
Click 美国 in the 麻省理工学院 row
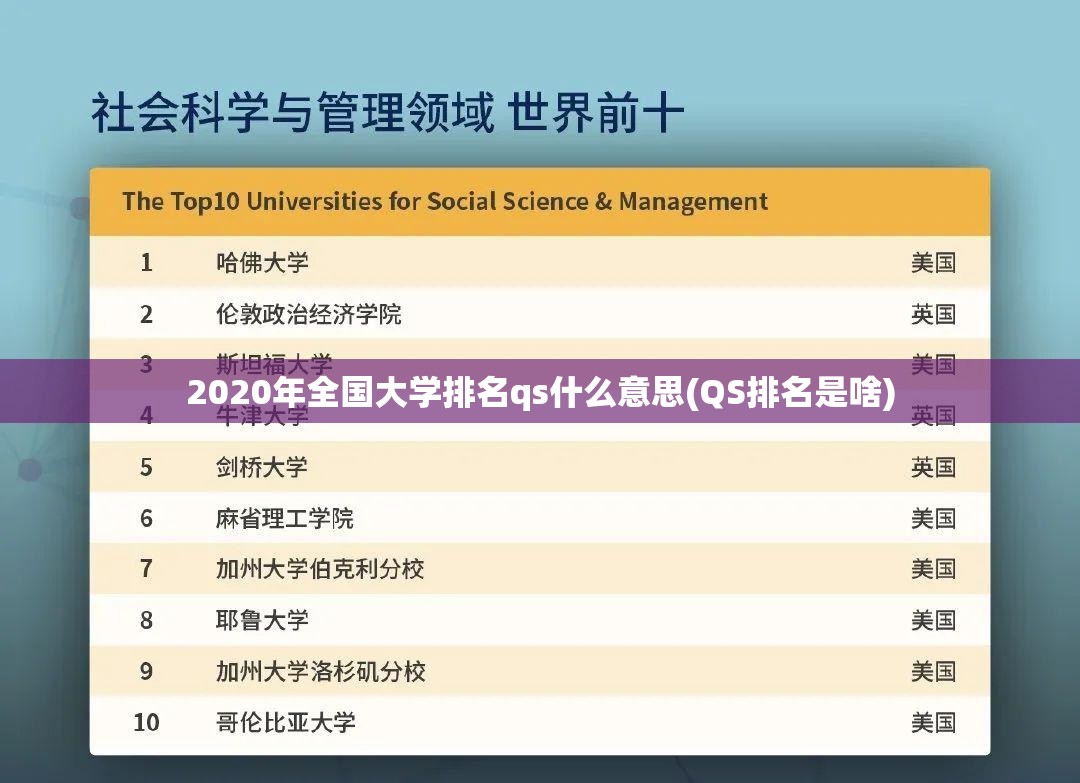click(x=933, y=518)
